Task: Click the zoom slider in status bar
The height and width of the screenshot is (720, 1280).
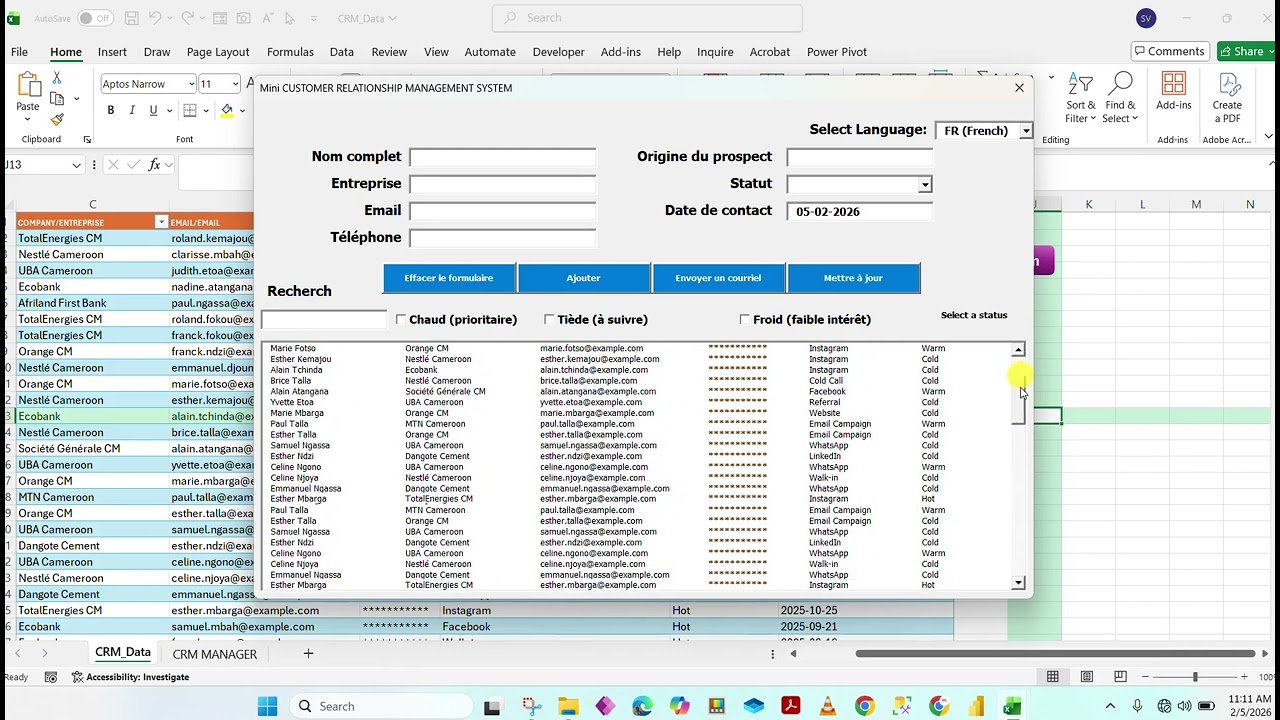Action: click(1194, 677)
